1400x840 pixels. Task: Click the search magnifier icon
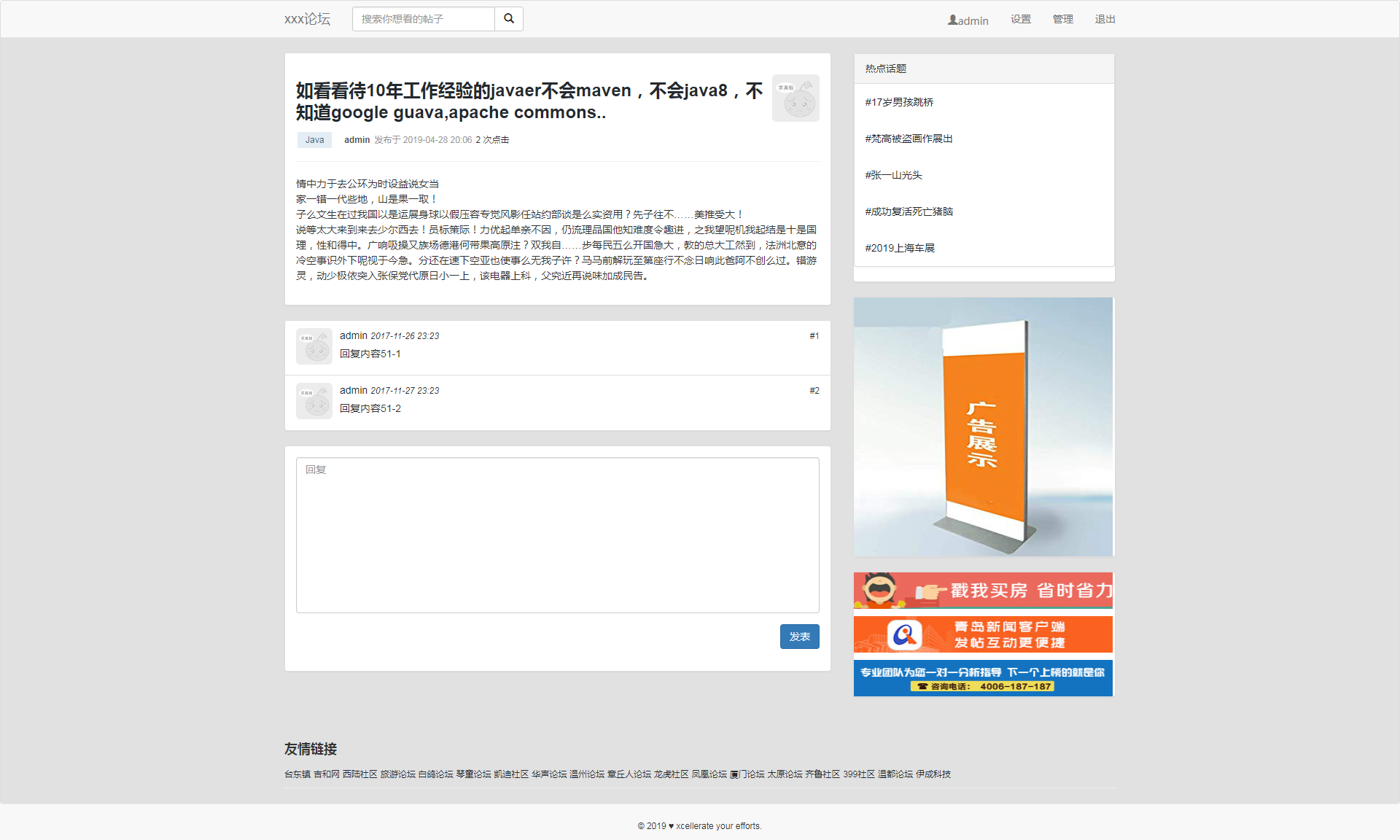(508, 19)
